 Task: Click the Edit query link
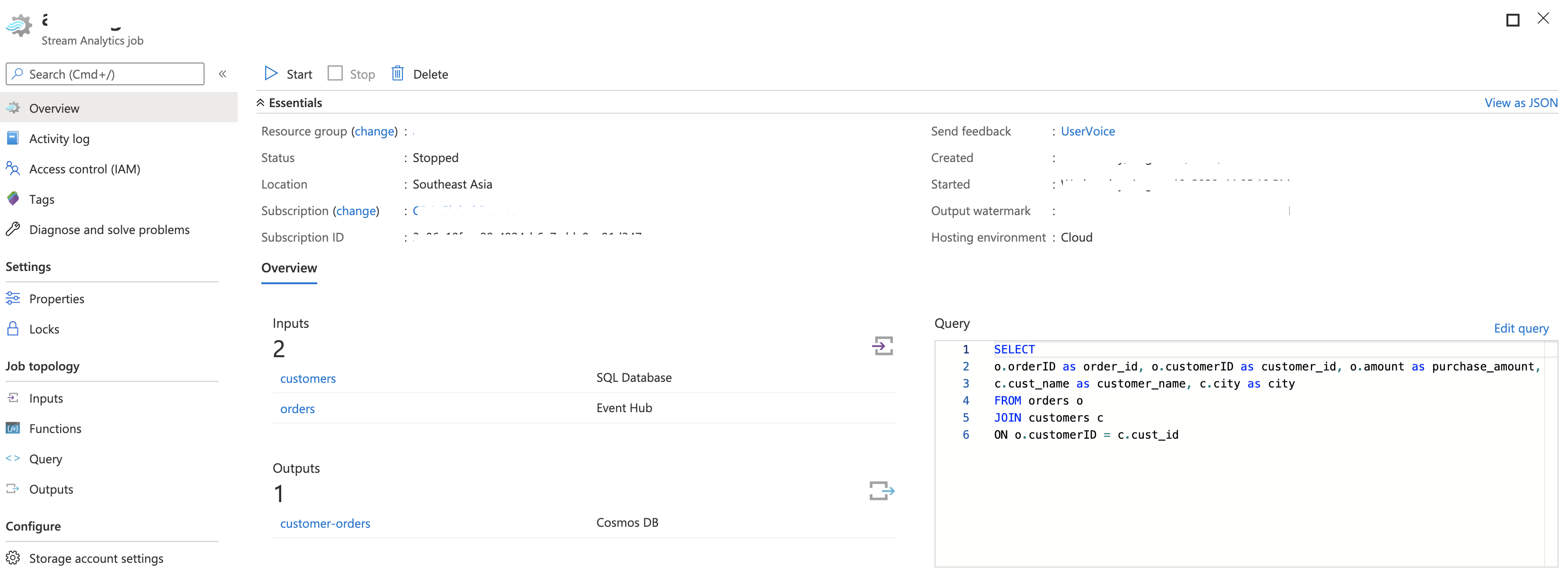tap(1521, 328)
